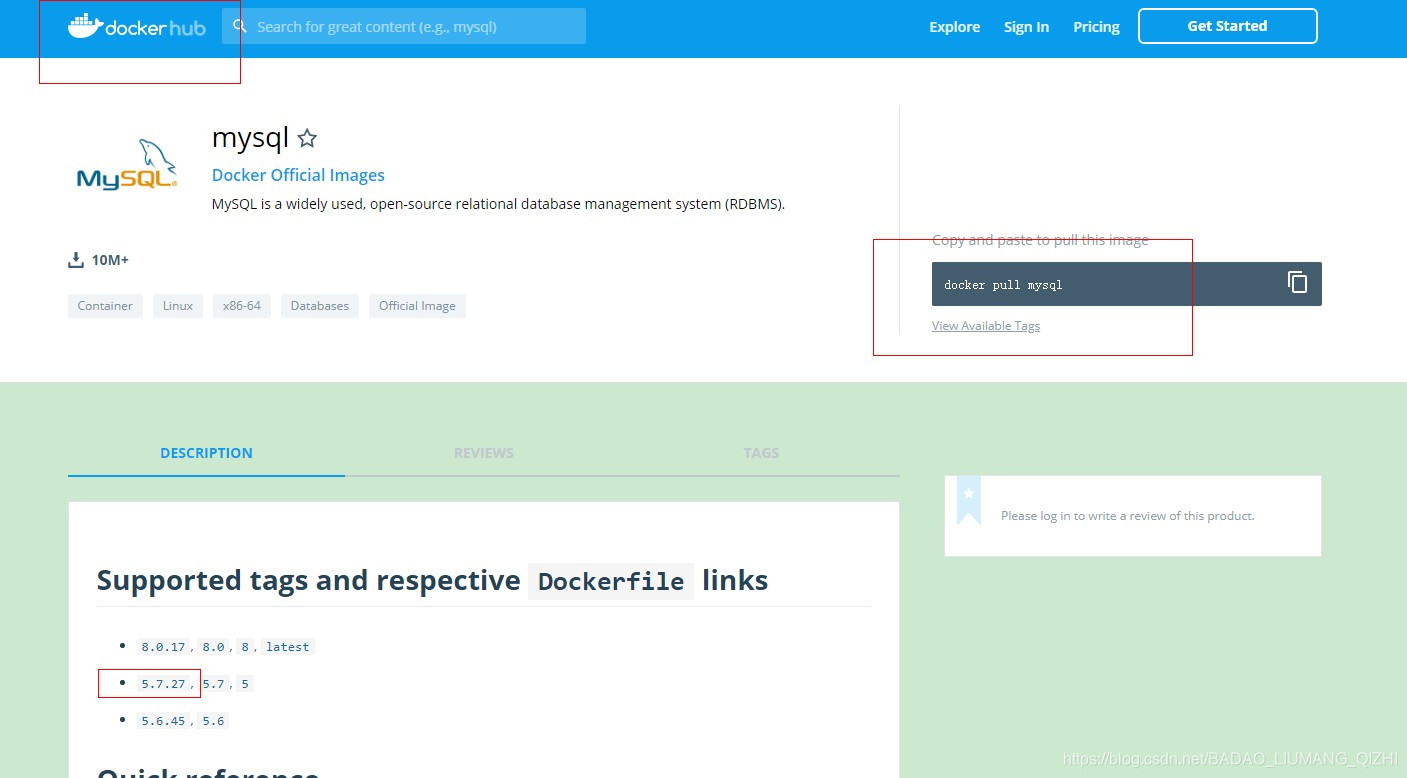This screenshot has width=1407, height=778.
Task: Go to Sign In
Action: point(1026,27)
